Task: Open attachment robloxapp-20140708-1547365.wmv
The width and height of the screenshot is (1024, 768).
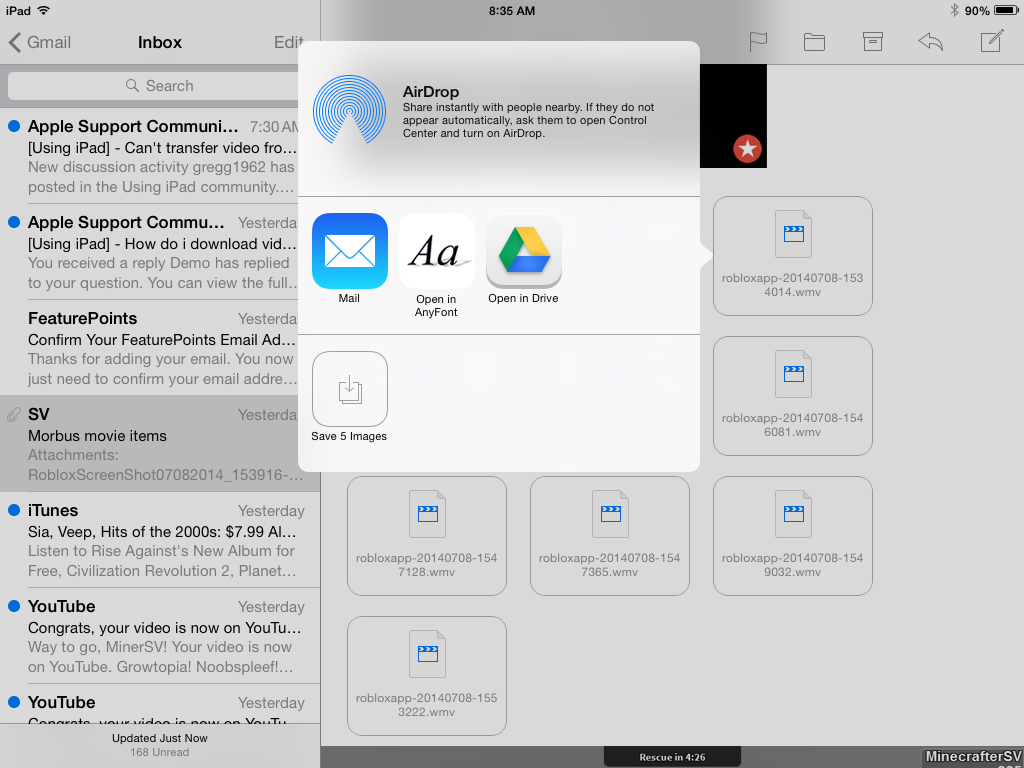Action: pos(610,536)
